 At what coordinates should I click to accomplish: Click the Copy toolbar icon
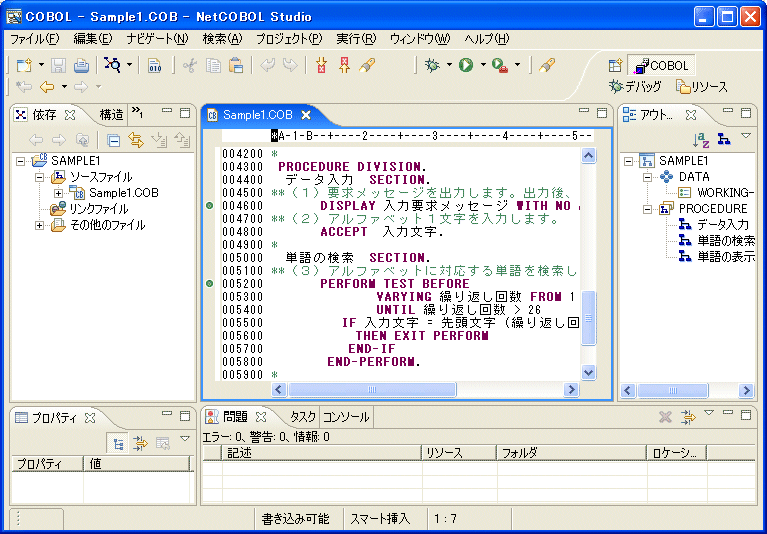coord(213,65)
